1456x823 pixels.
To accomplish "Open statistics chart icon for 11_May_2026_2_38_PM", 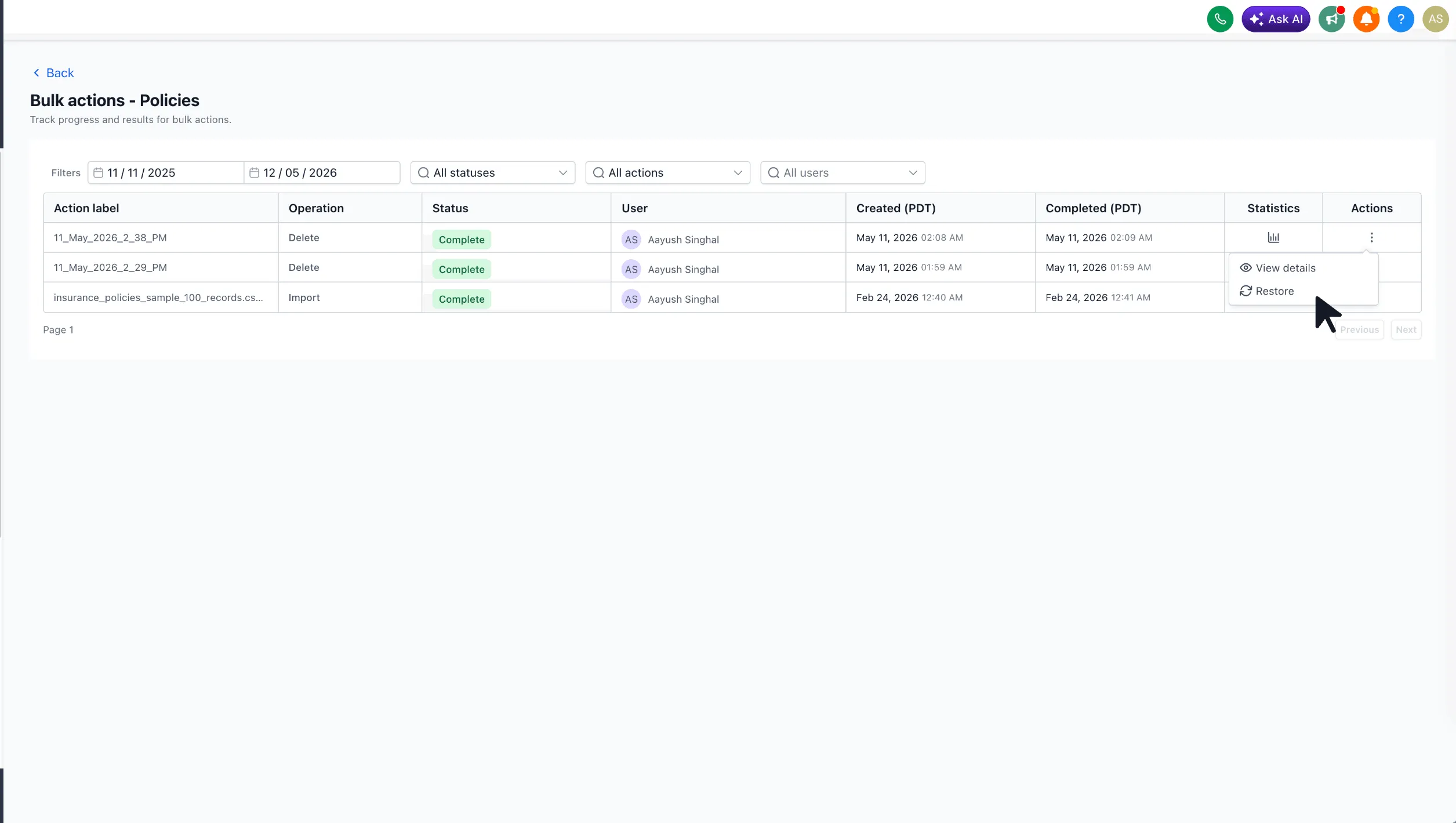I will (x=1273, y=238).
